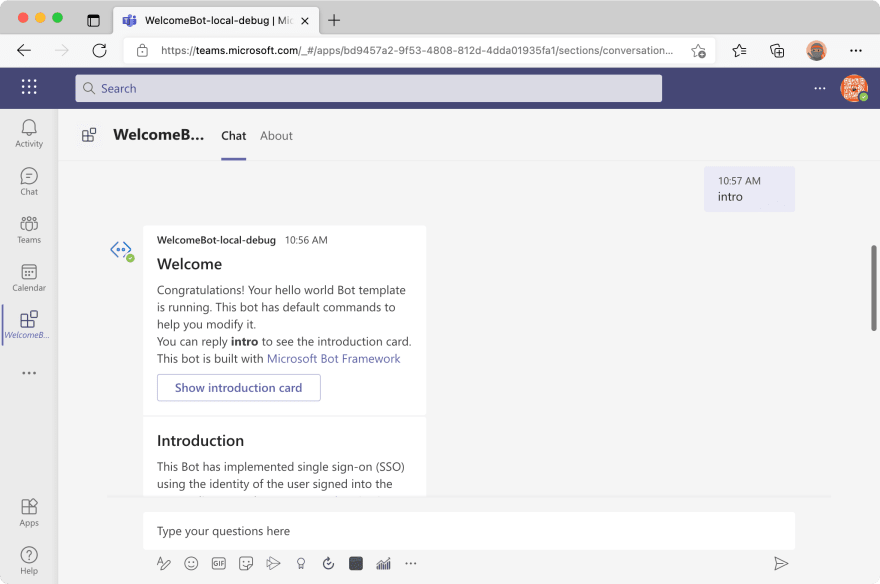The height and width of the screenshot is (584, 880).
Task: Open the browser profile avatar
Action: (x=816, y=51)
